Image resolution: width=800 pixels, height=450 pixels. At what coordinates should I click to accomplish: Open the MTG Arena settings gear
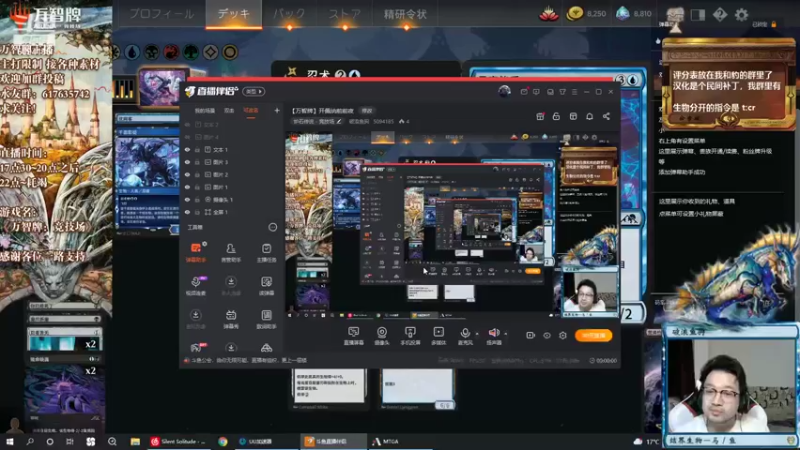coord(741,14)
